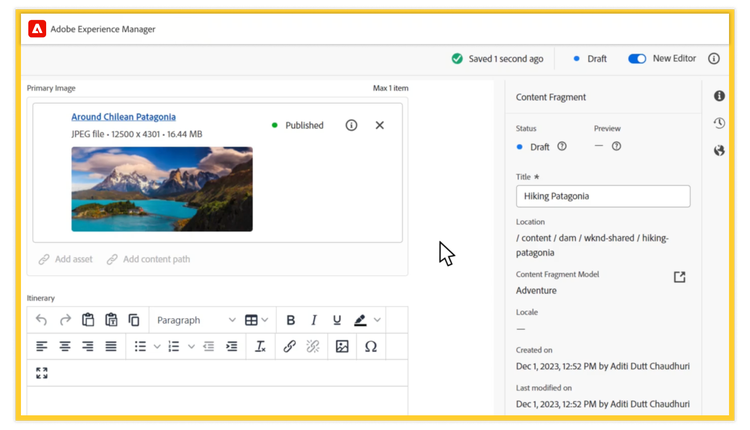Insert a link with the chain icon
This screenshot has width=750, height=430.
pyautogui.click(x=289, y=346)
